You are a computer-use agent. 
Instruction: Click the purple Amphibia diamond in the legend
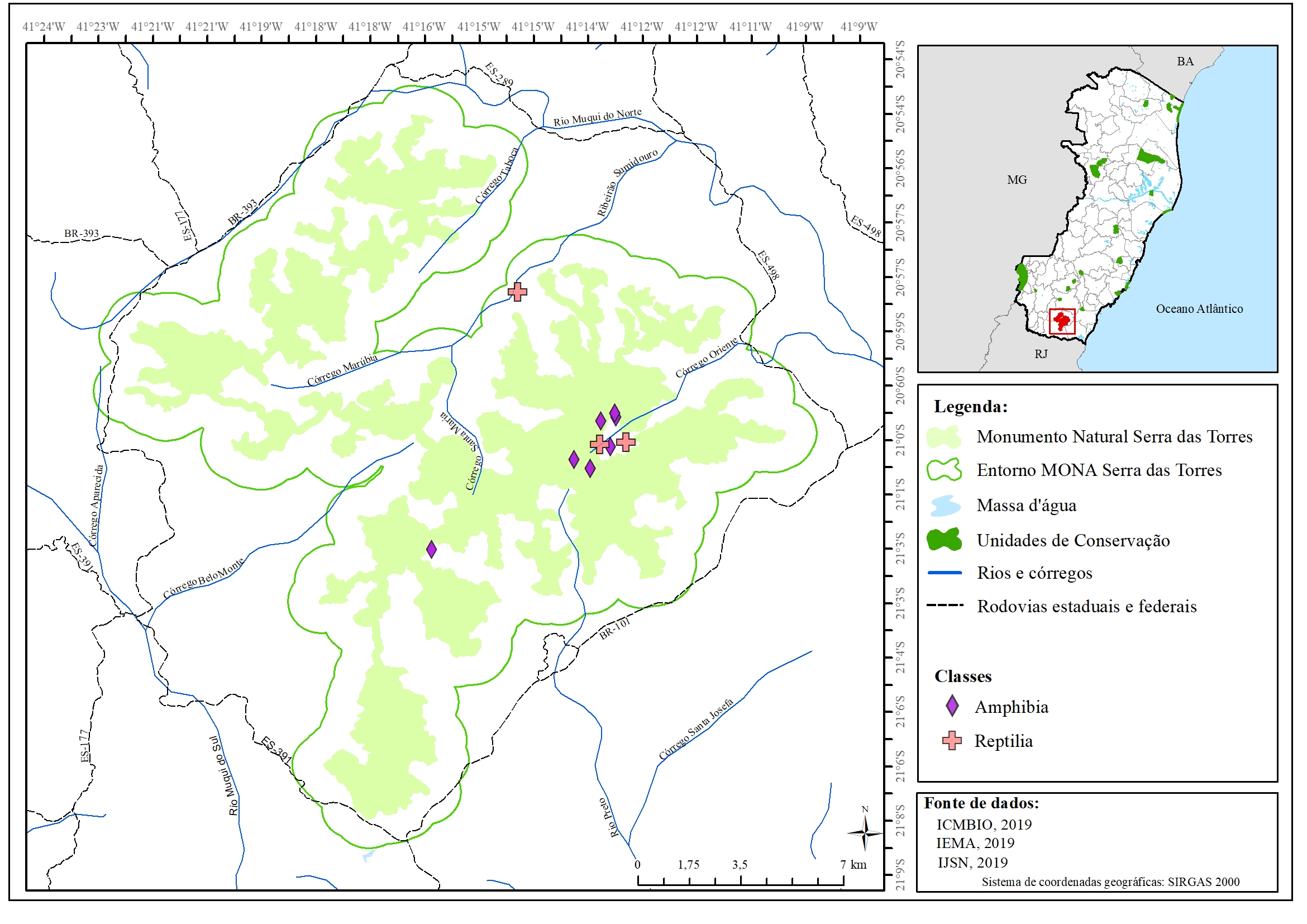(952, 706)
